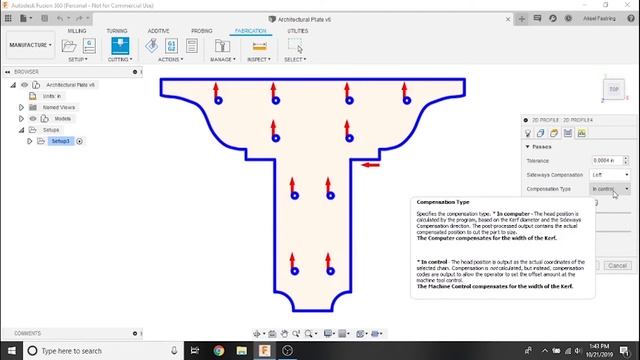Open the Linking tab icon in 2D Profile dialog
This screenshot has height=360, width=640.
(582, 133)
